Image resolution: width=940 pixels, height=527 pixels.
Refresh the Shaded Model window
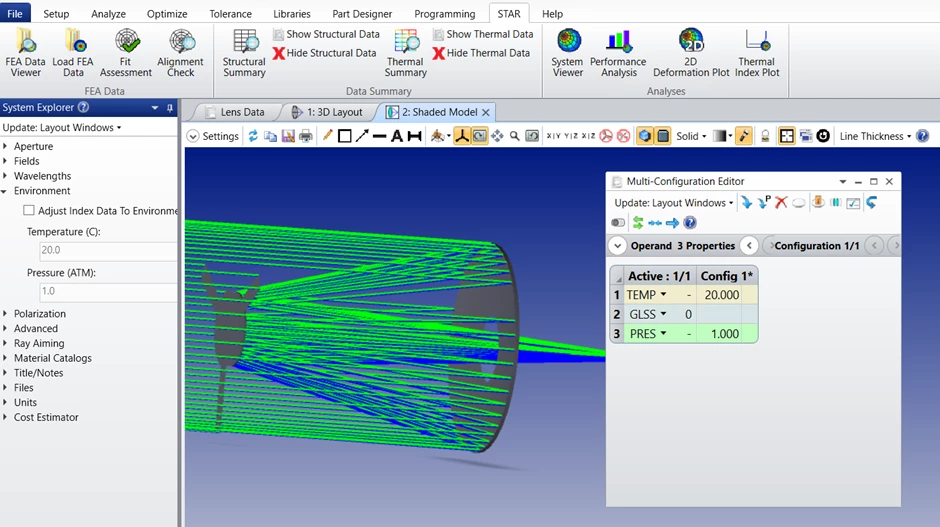tap(253, 136)
